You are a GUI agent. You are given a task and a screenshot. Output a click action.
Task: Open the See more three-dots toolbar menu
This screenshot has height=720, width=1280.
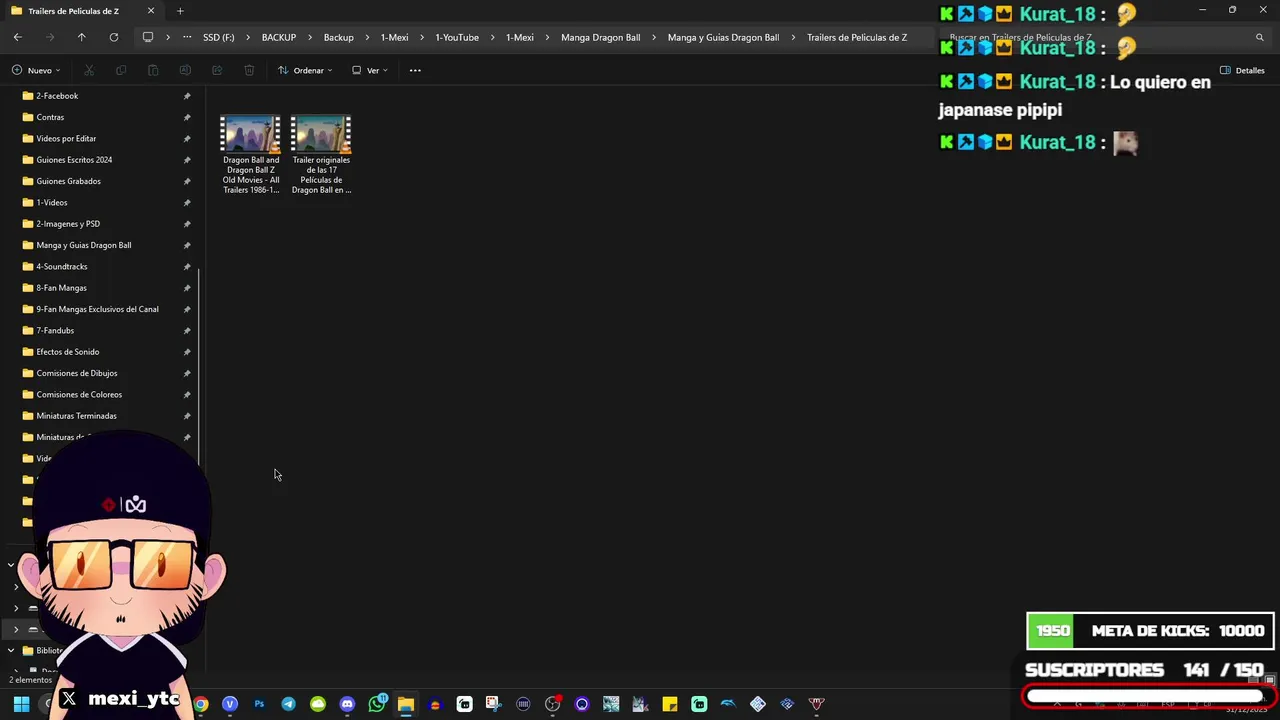click(415, 70)
